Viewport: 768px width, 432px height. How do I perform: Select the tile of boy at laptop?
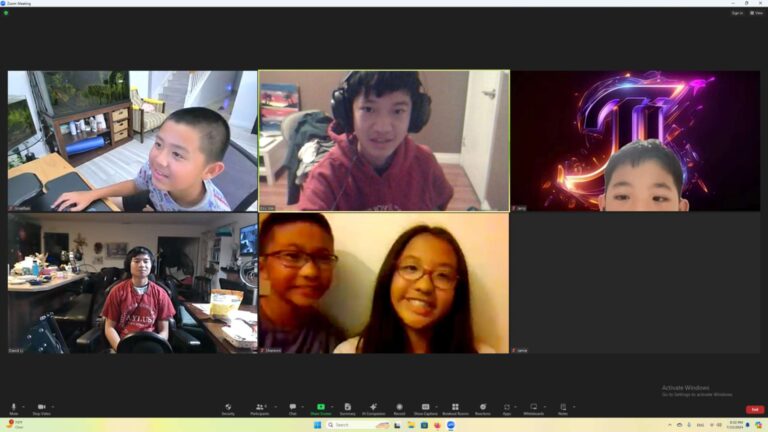[x=132, y=141]
